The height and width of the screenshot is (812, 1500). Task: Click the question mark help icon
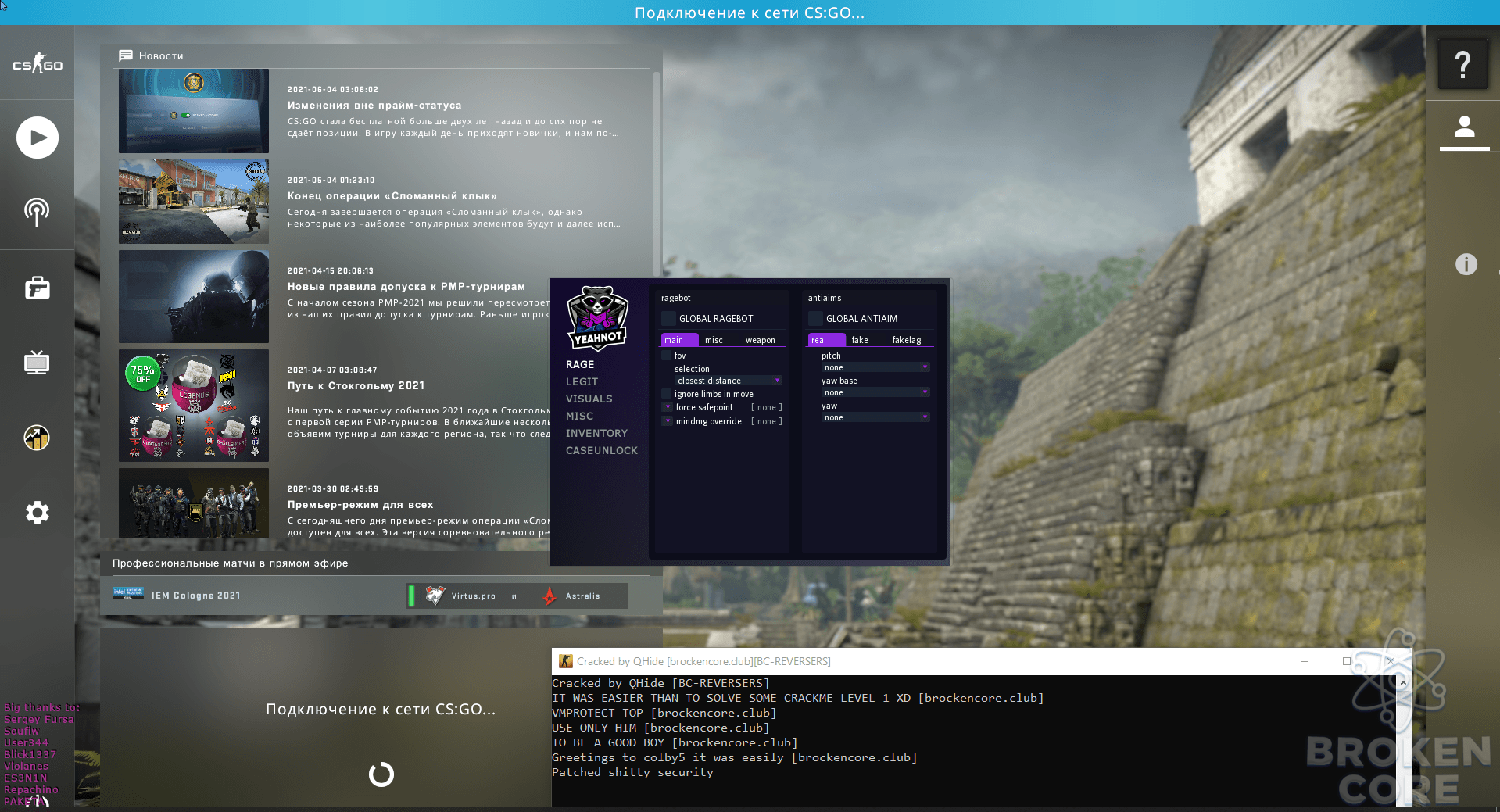point(1463,64)
